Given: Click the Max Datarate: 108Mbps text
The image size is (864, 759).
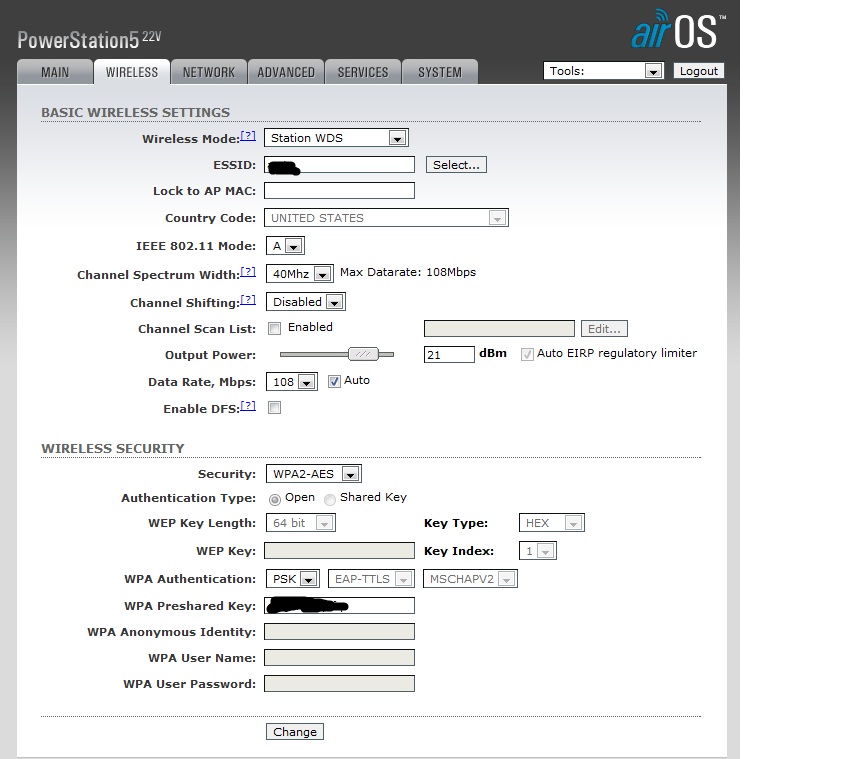Looking at the screenshot, I should click(408, 272).
